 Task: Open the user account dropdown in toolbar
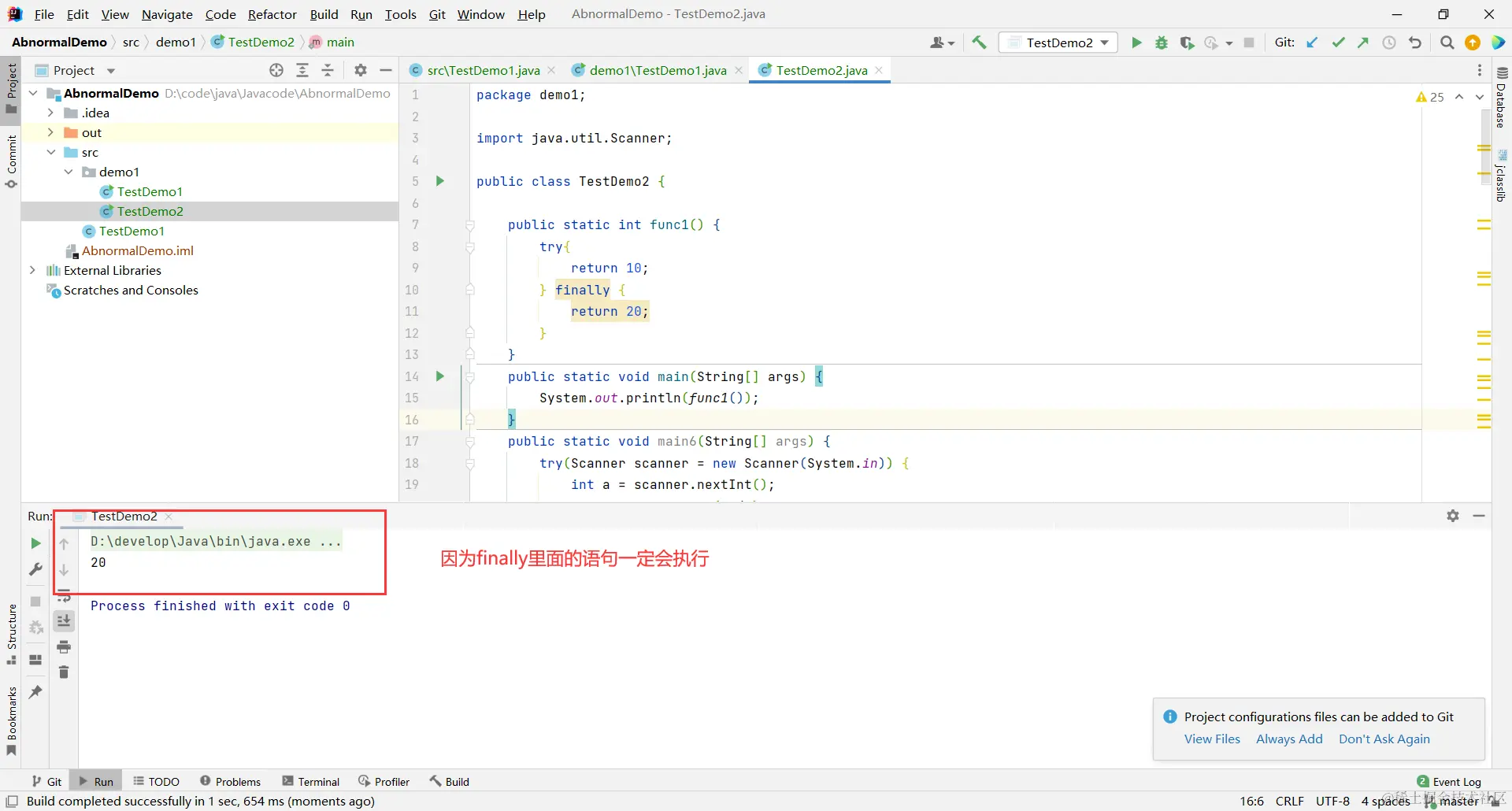point(942,43)
